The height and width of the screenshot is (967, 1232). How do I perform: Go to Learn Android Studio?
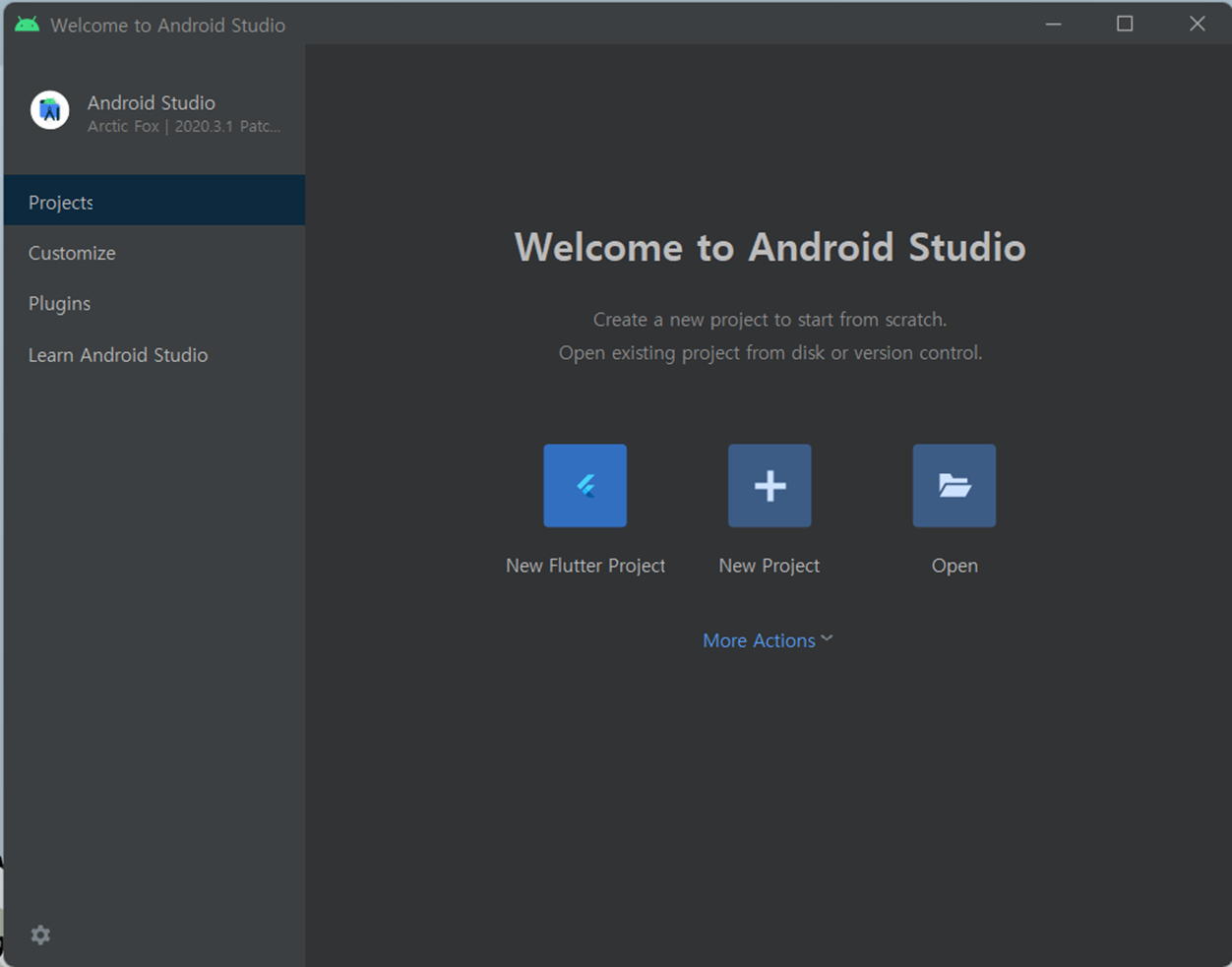pyautogui.click(x=154, y=355)
